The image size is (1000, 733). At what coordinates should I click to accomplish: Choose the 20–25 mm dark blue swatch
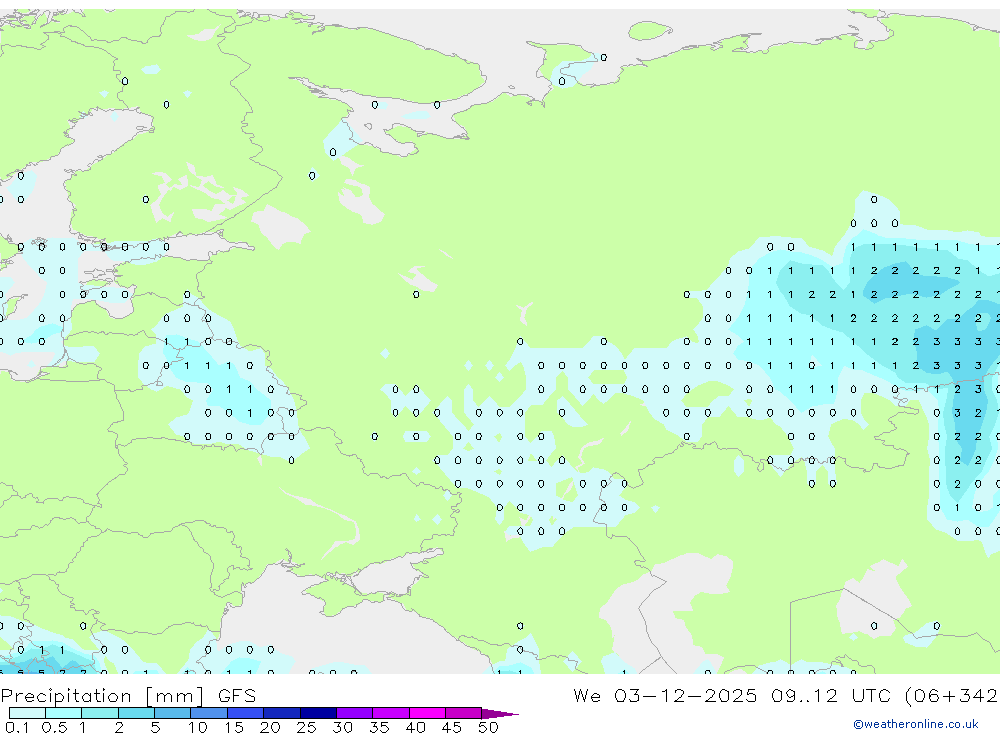tap(282, 713)
